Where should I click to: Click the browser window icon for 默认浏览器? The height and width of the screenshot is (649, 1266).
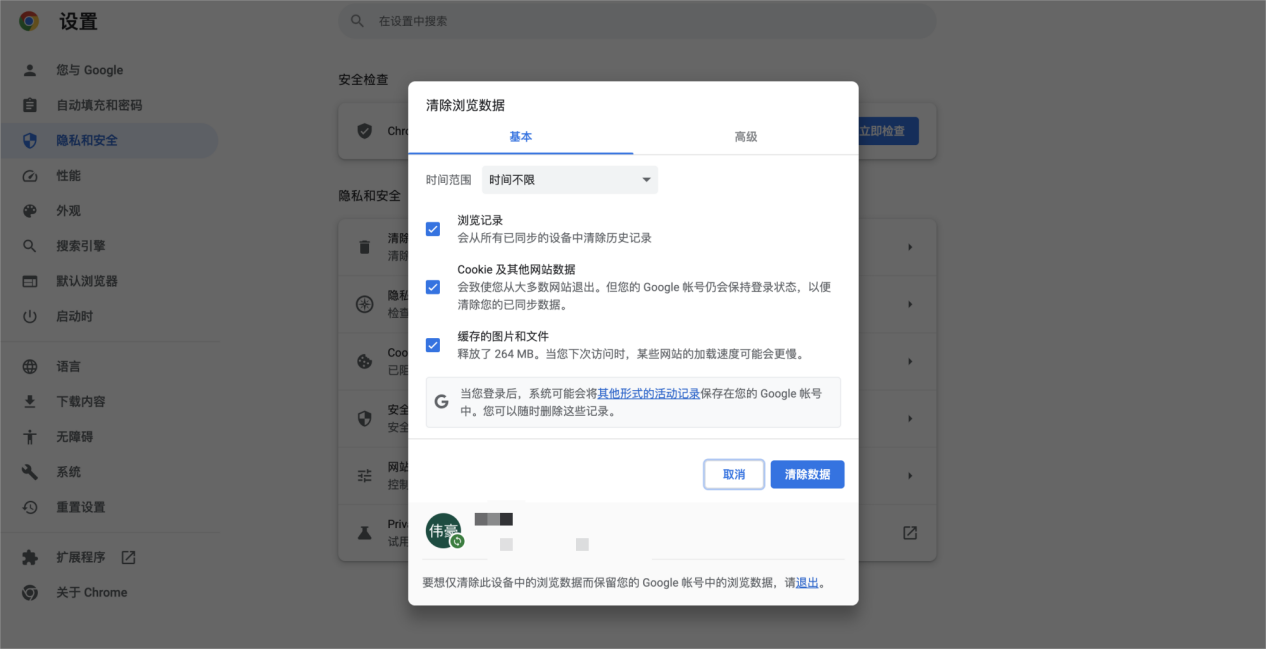click(x=30, y=281)
